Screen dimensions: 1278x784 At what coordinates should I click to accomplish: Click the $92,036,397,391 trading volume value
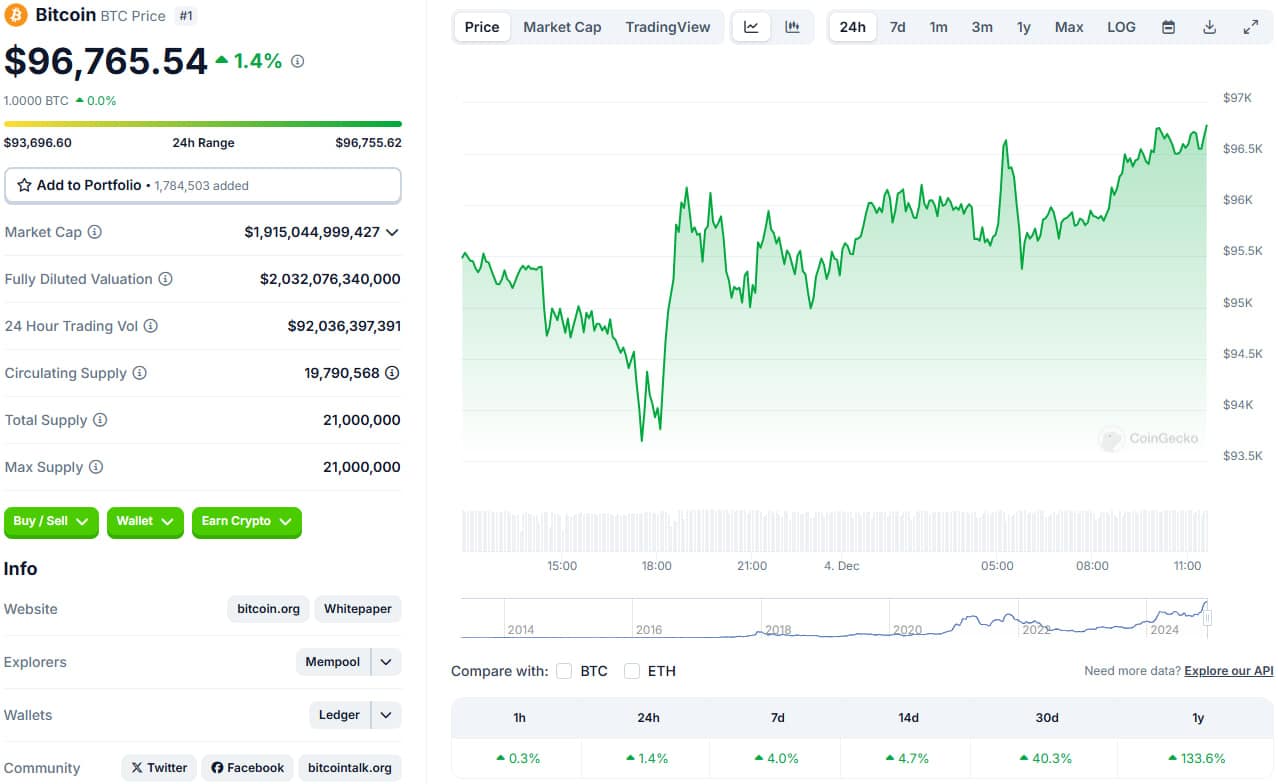pyautogui.click(x=344, y=326)
